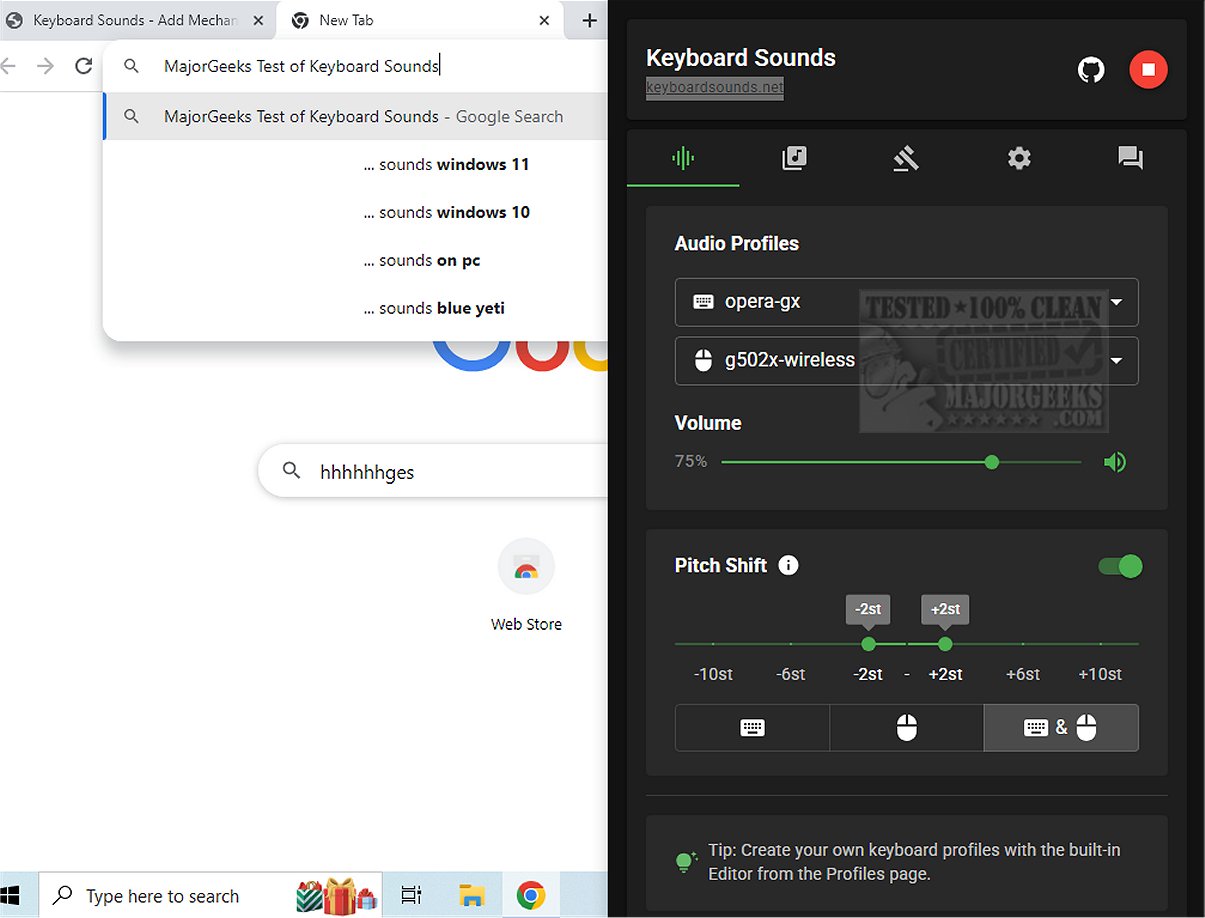Screen dimensions: 1205x918
Task: Show Pitch Shift info tooltip icon
Action: [788, 566]
